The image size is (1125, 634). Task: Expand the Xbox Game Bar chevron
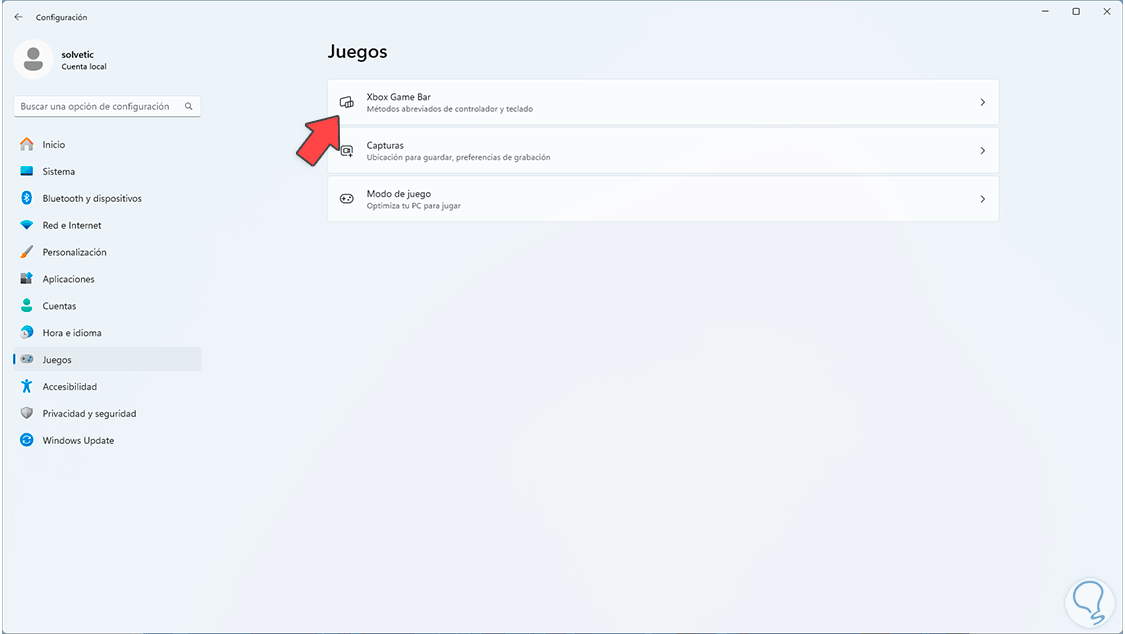click(x=982, y=102)
